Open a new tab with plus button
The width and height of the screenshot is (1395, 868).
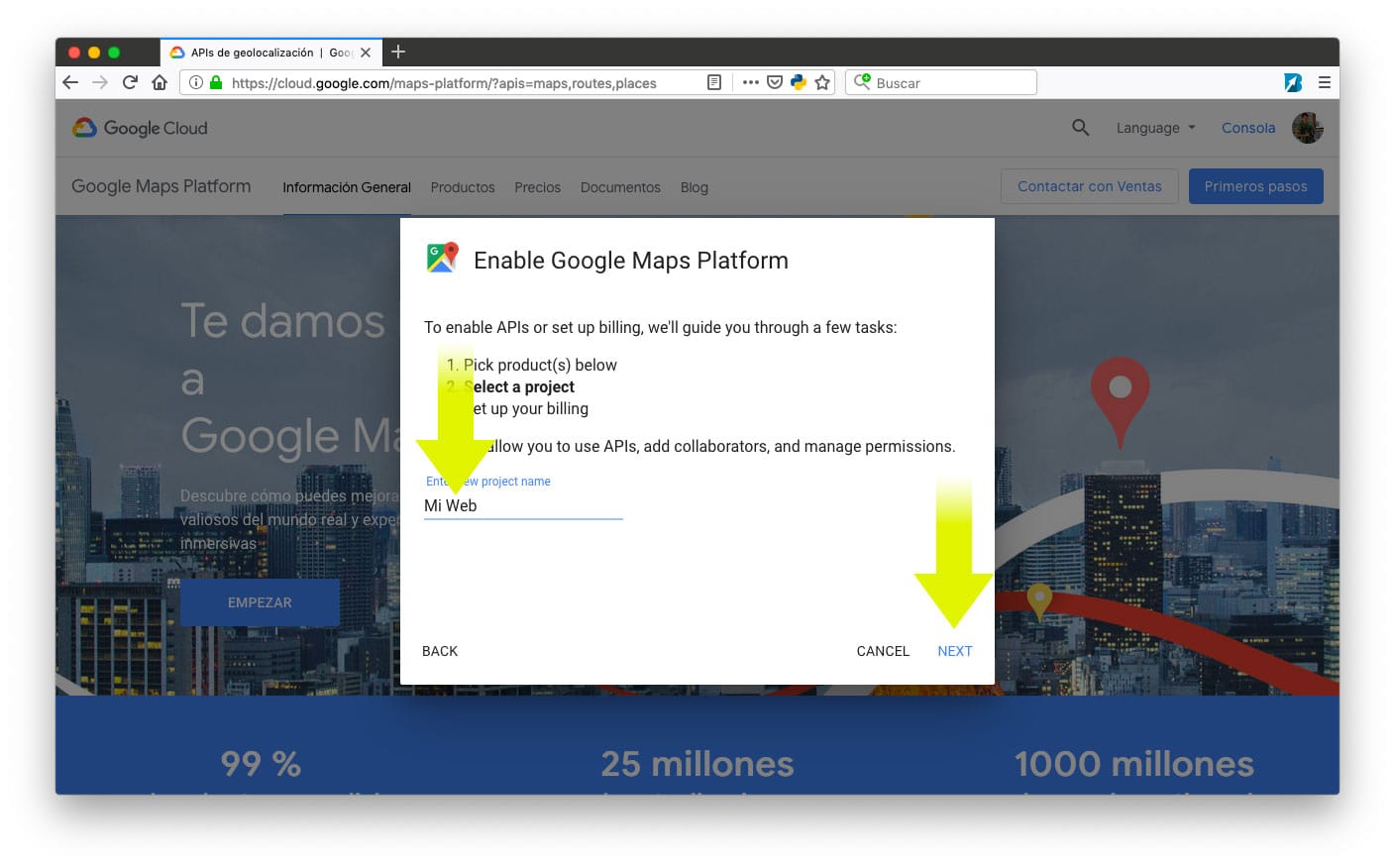pyautogui.click(x=398, y=52)
